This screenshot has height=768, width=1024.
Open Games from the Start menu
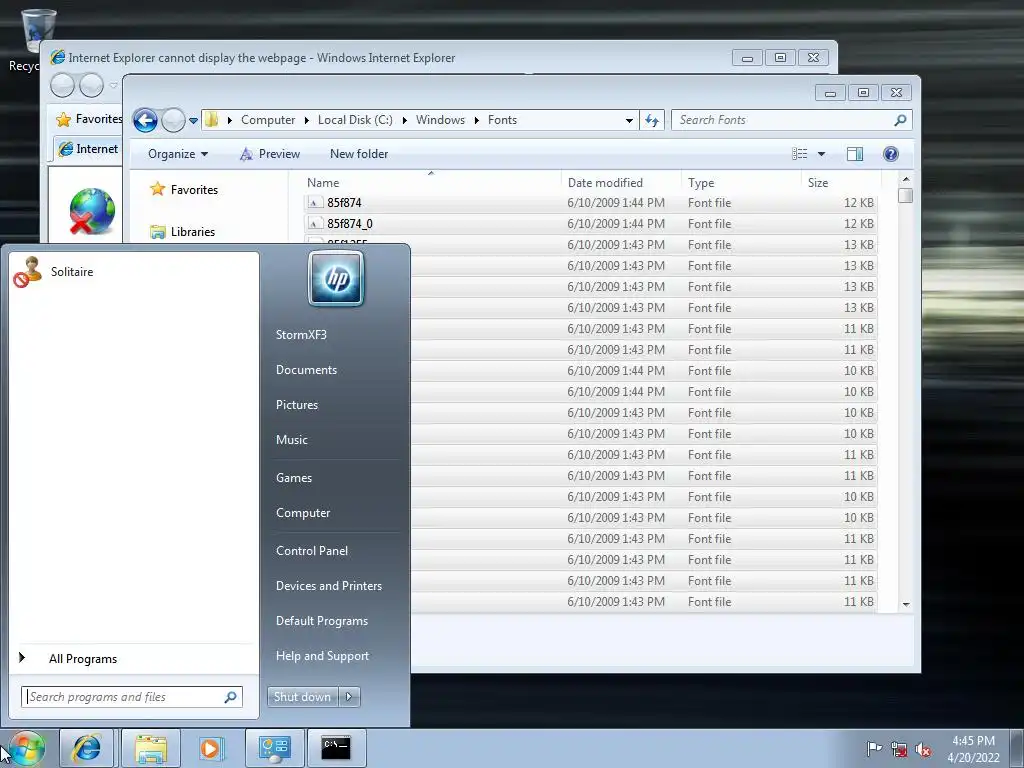click(294, 478)
